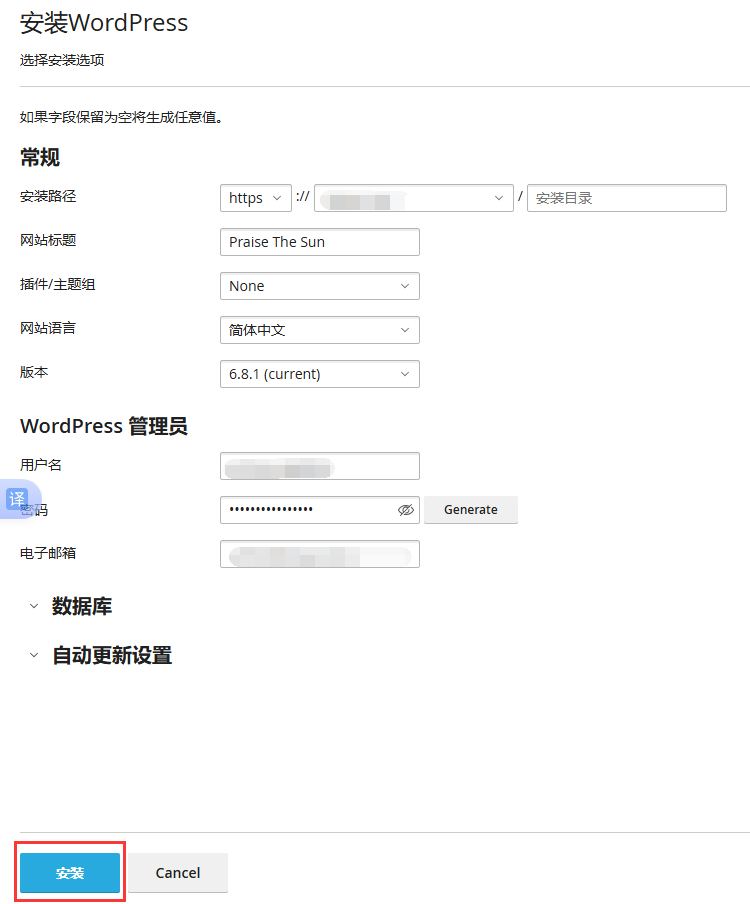This screenshot has width=750, height=904.
Task: Click the Cancel button
Action: pos(178,873)
